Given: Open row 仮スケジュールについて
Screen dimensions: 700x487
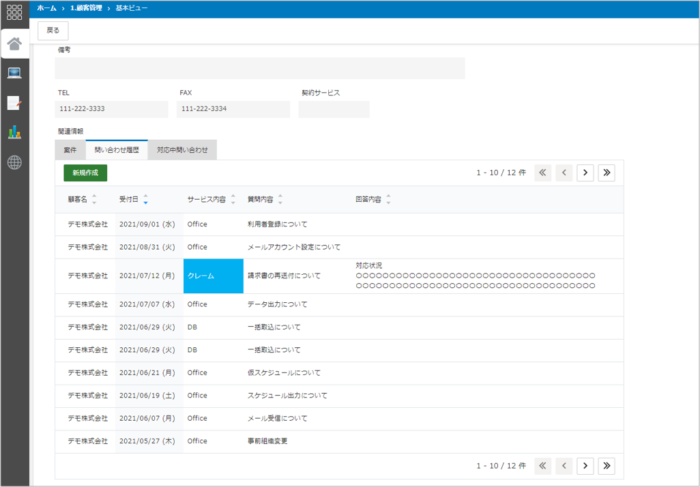Looking at the screenshot, I should (x=339, y=373).
